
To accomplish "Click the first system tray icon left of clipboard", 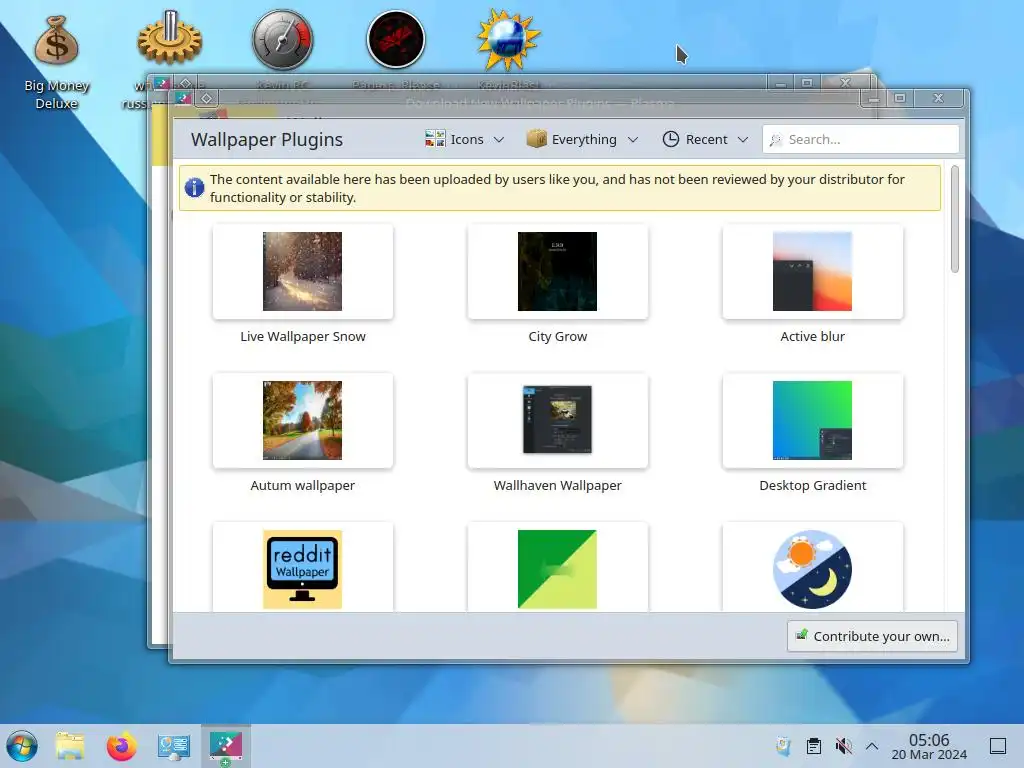I will [784, 746].
